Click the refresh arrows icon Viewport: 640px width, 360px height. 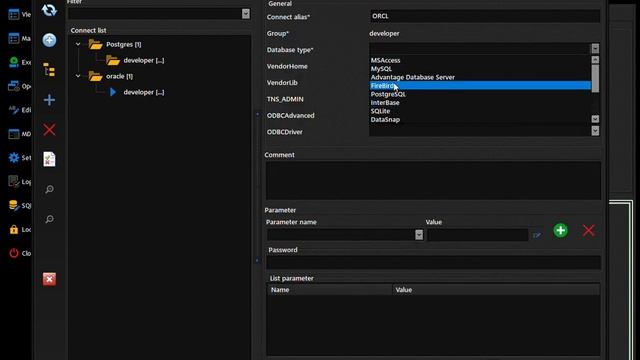tap(49, 10)
